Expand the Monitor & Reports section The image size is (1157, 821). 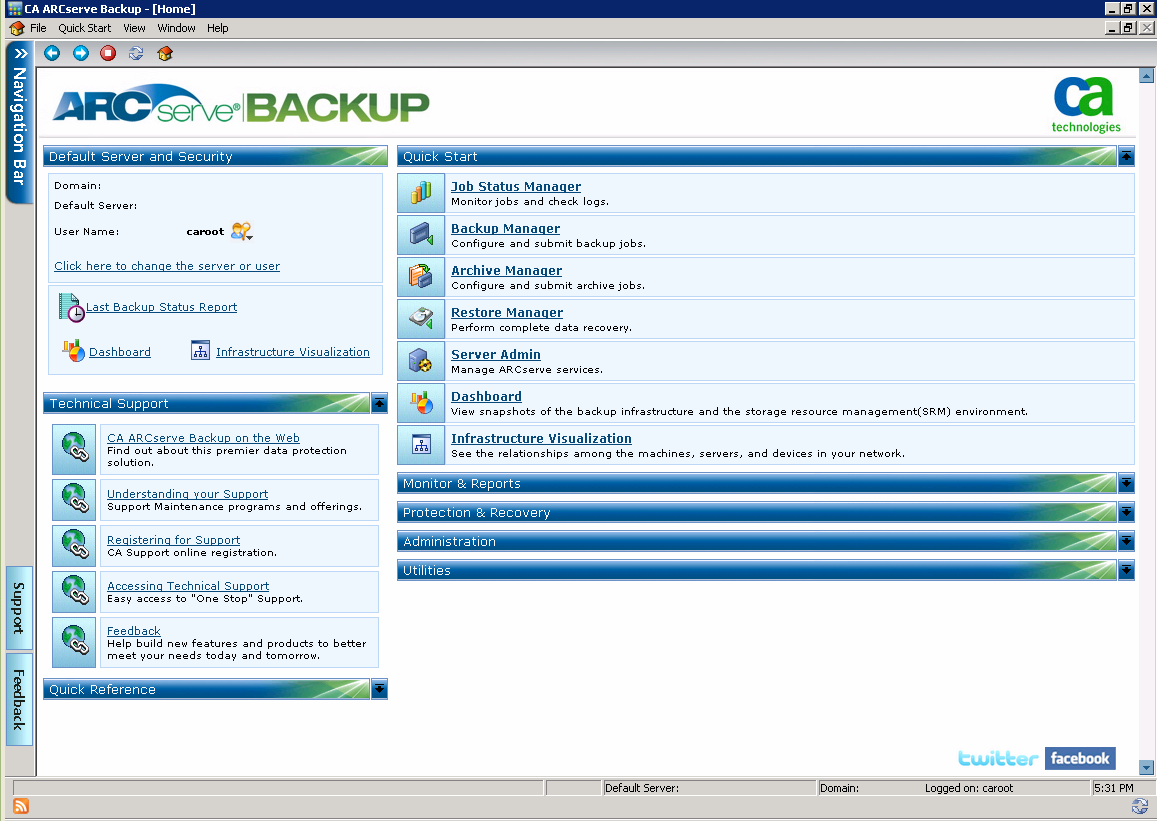point(1126,483)
